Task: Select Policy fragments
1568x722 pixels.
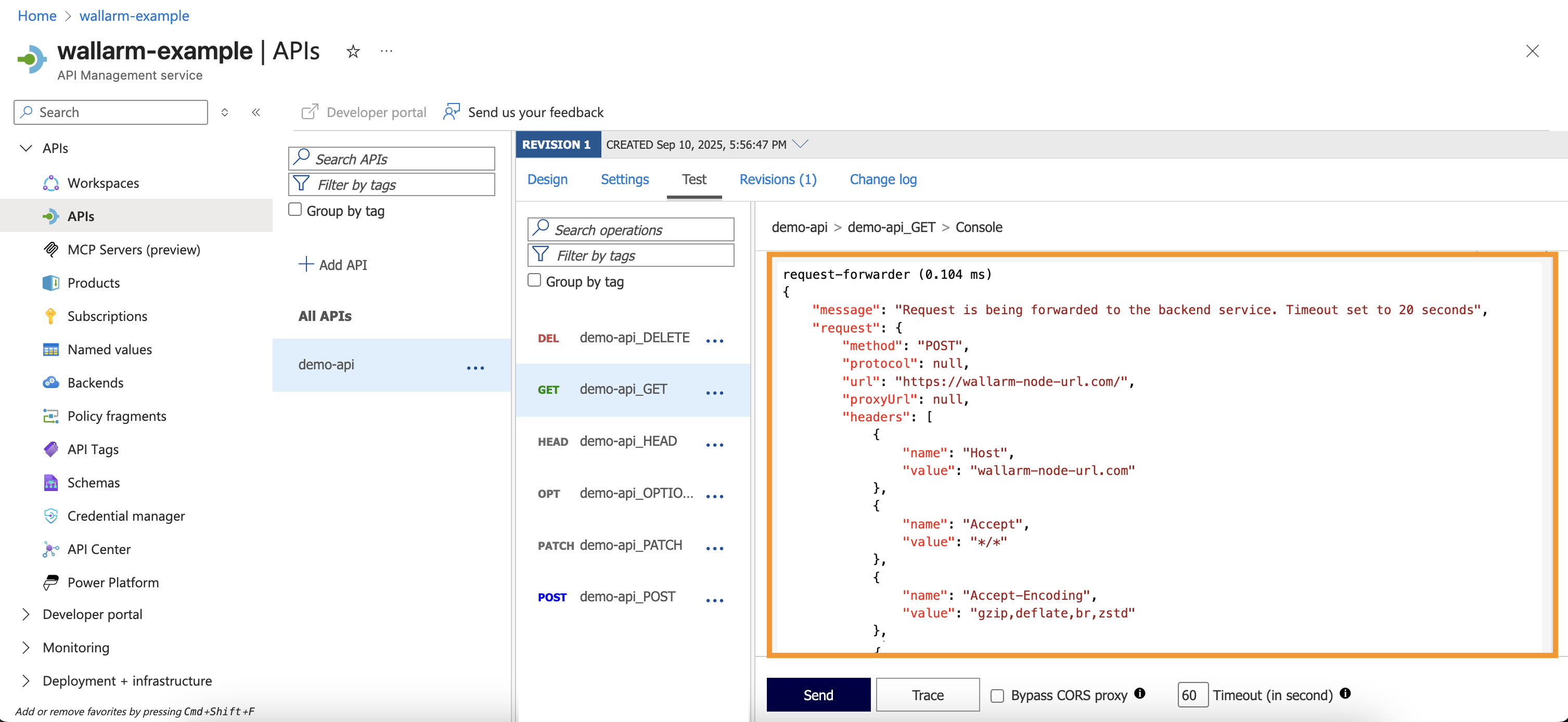Action: (x=116, y=416)
